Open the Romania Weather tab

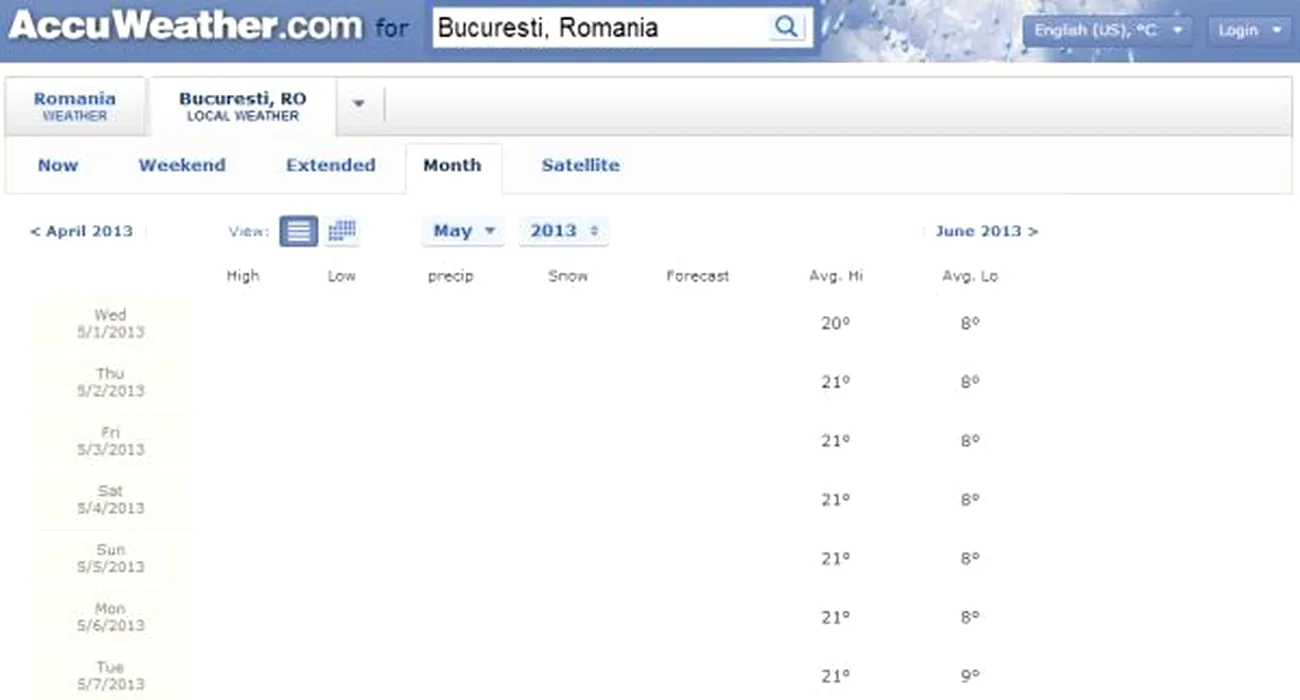(75, 106)
